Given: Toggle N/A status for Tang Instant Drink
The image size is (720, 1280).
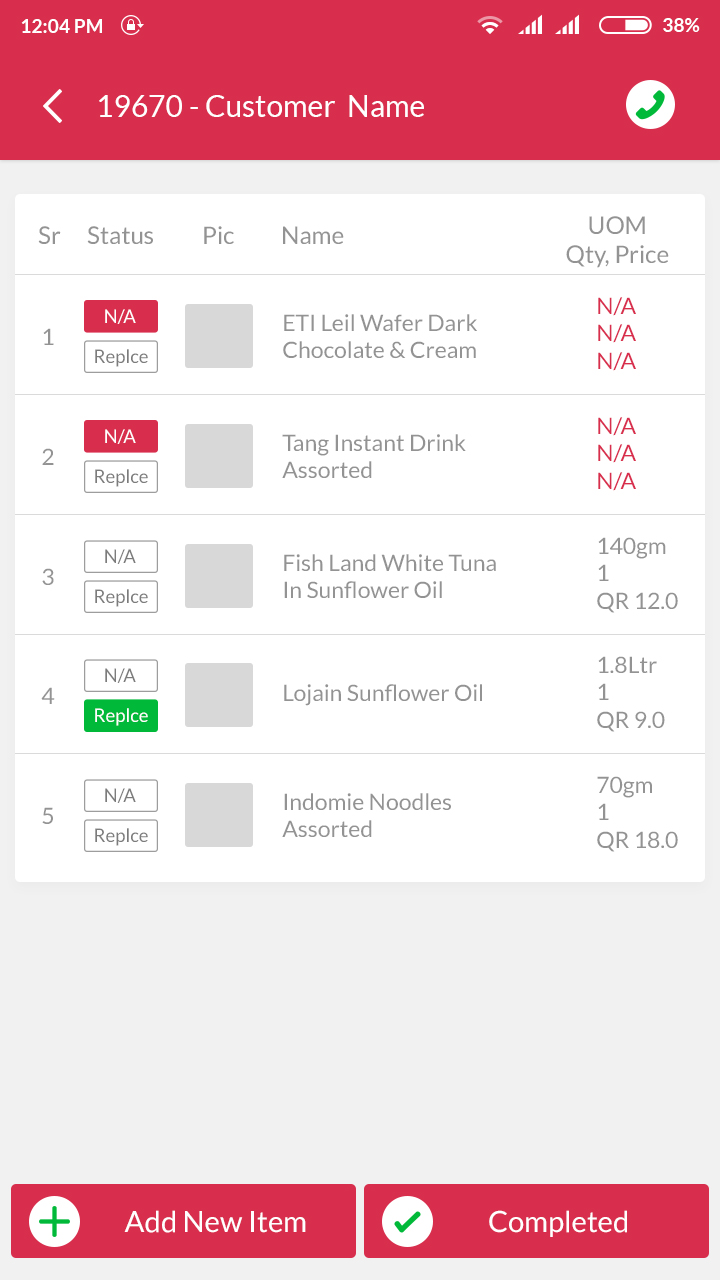Looking at the screenshot, I should (x=121, y=436).
